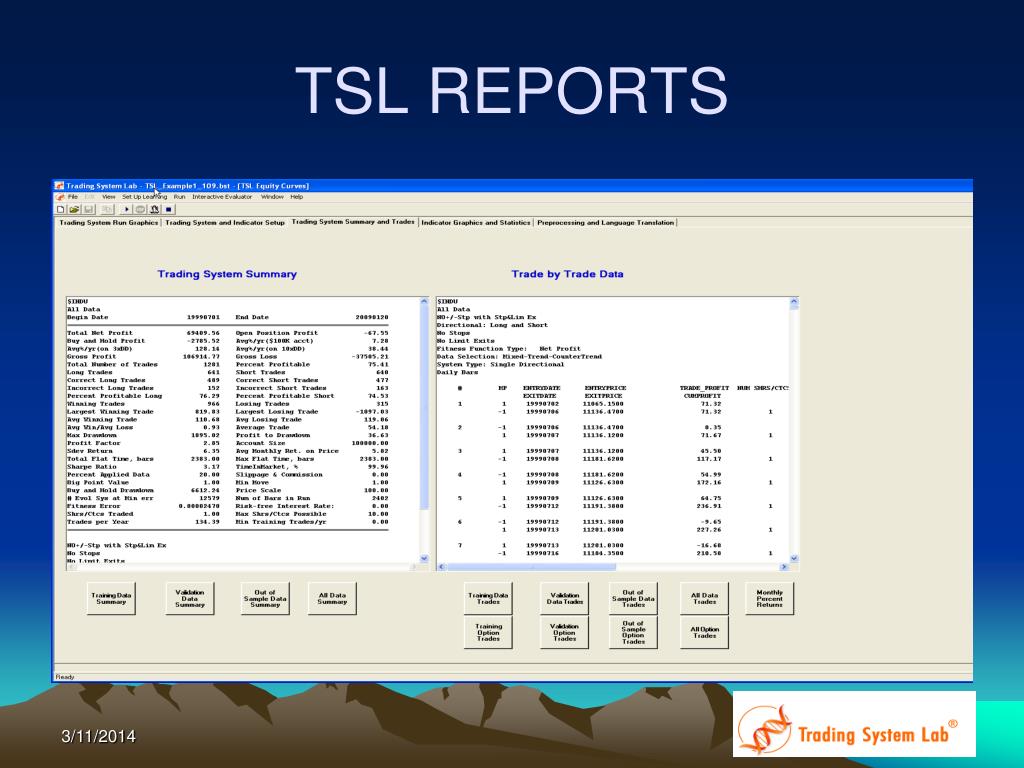
Task: Click the trade data horizontal scrollbar thumb
Action: tap(532, 567)
